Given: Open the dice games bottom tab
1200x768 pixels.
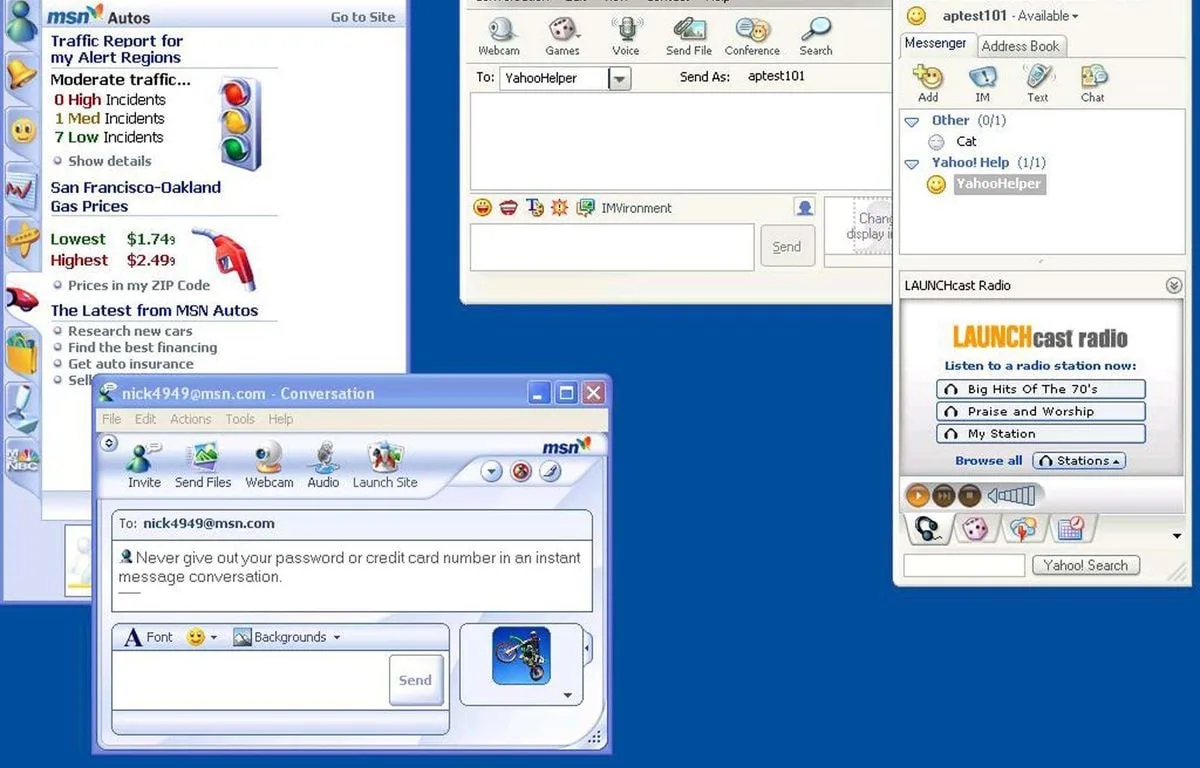Looking at the screenshot, I should (975, 528).
